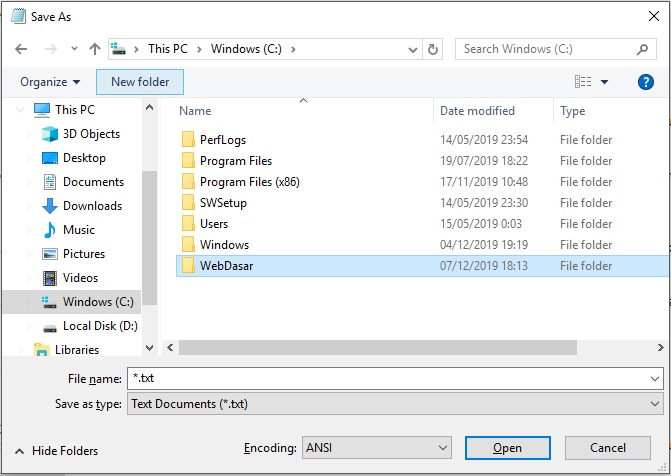Click the change view layout icon
This screenshot has height=476, width=671.
[x=583, y=82]
